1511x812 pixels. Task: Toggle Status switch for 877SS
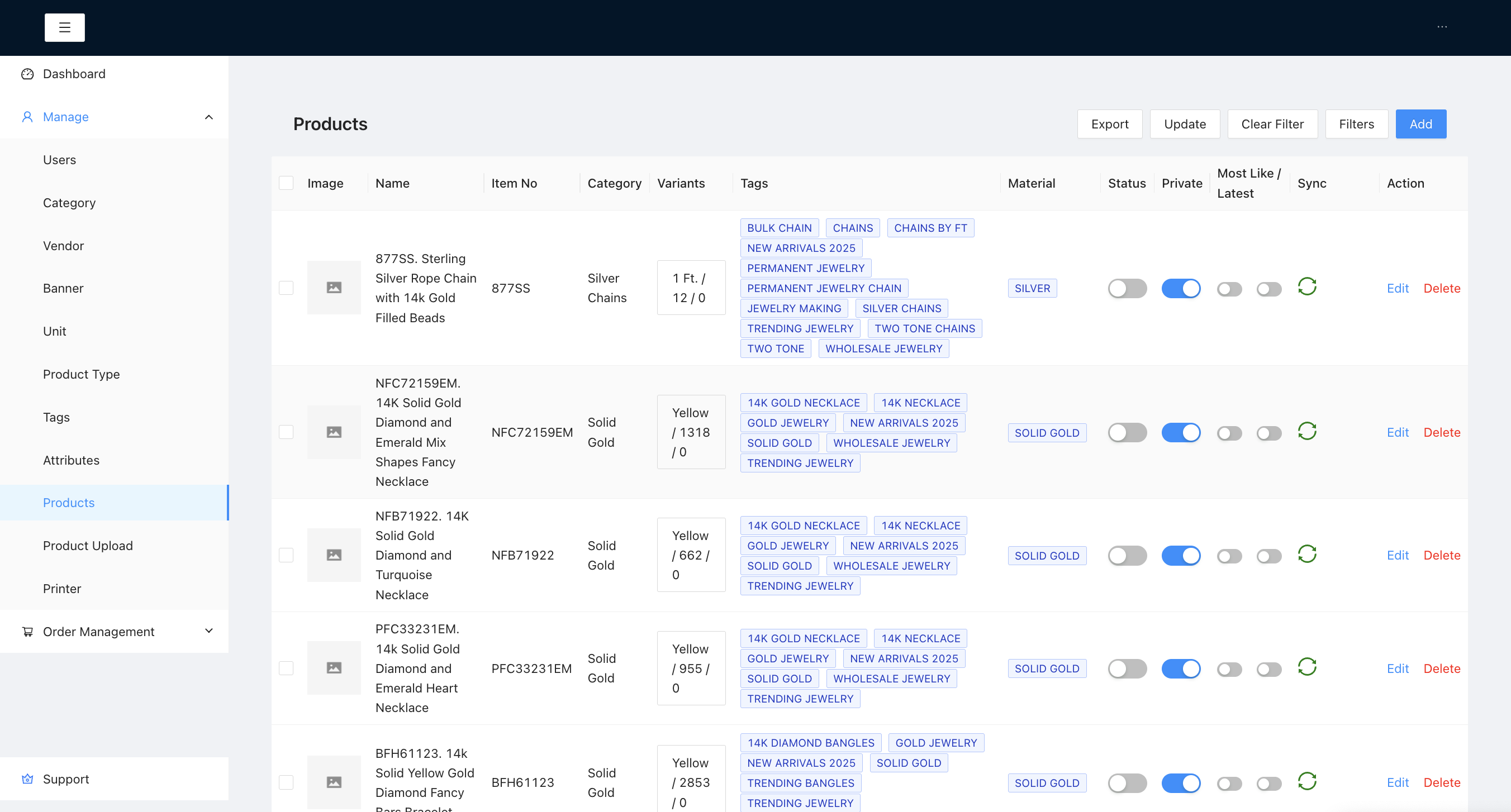(x=1127, y=289)
